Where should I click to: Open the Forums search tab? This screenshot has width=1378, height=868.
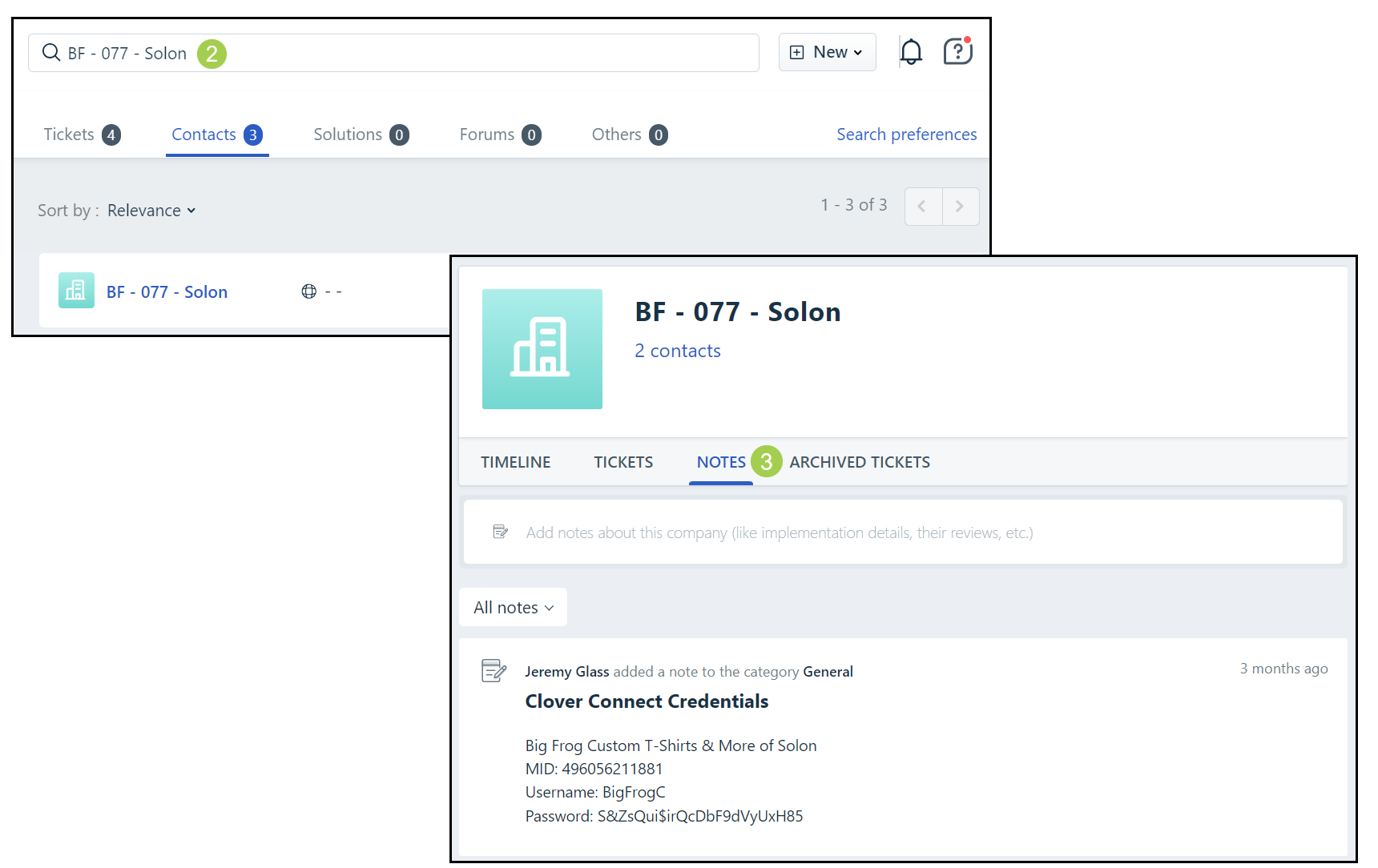(500, 135)
